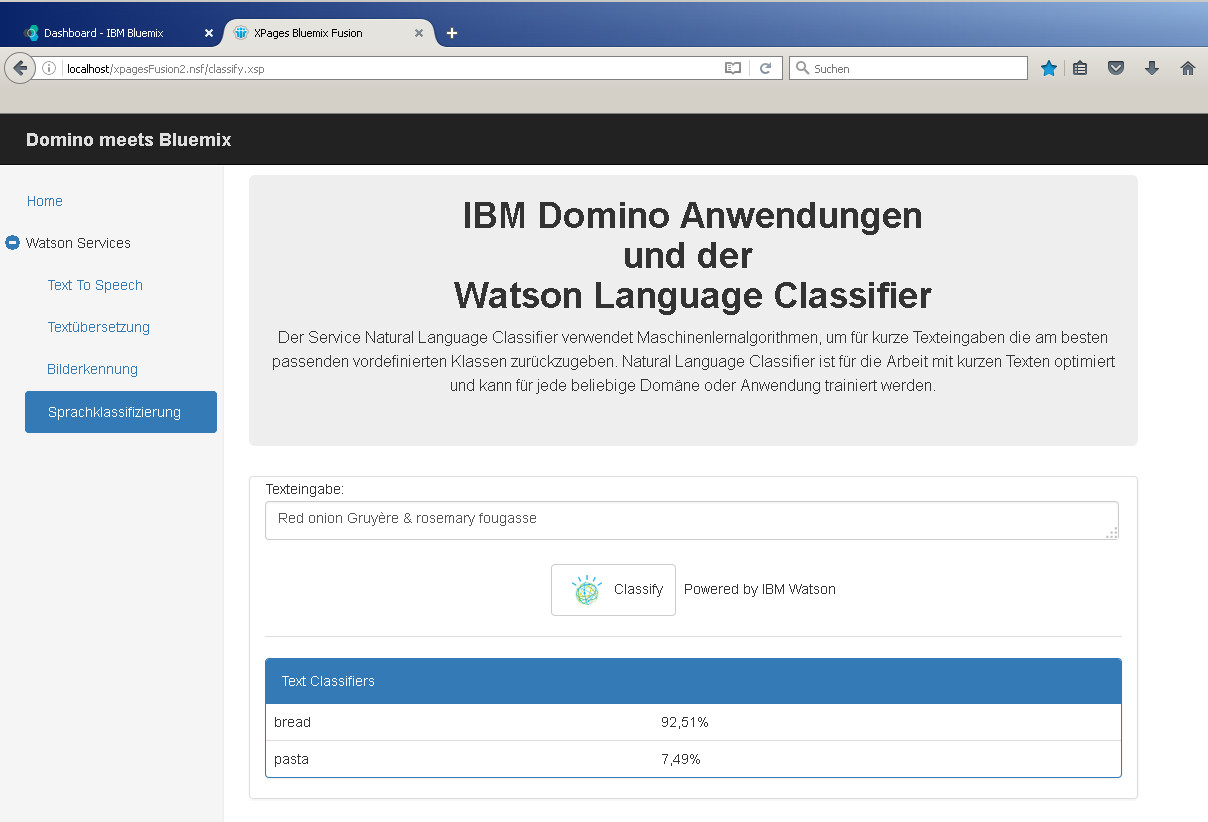1208x822 pixels.
Task: Go to the browser home icon
Action: pos(1188,68)
